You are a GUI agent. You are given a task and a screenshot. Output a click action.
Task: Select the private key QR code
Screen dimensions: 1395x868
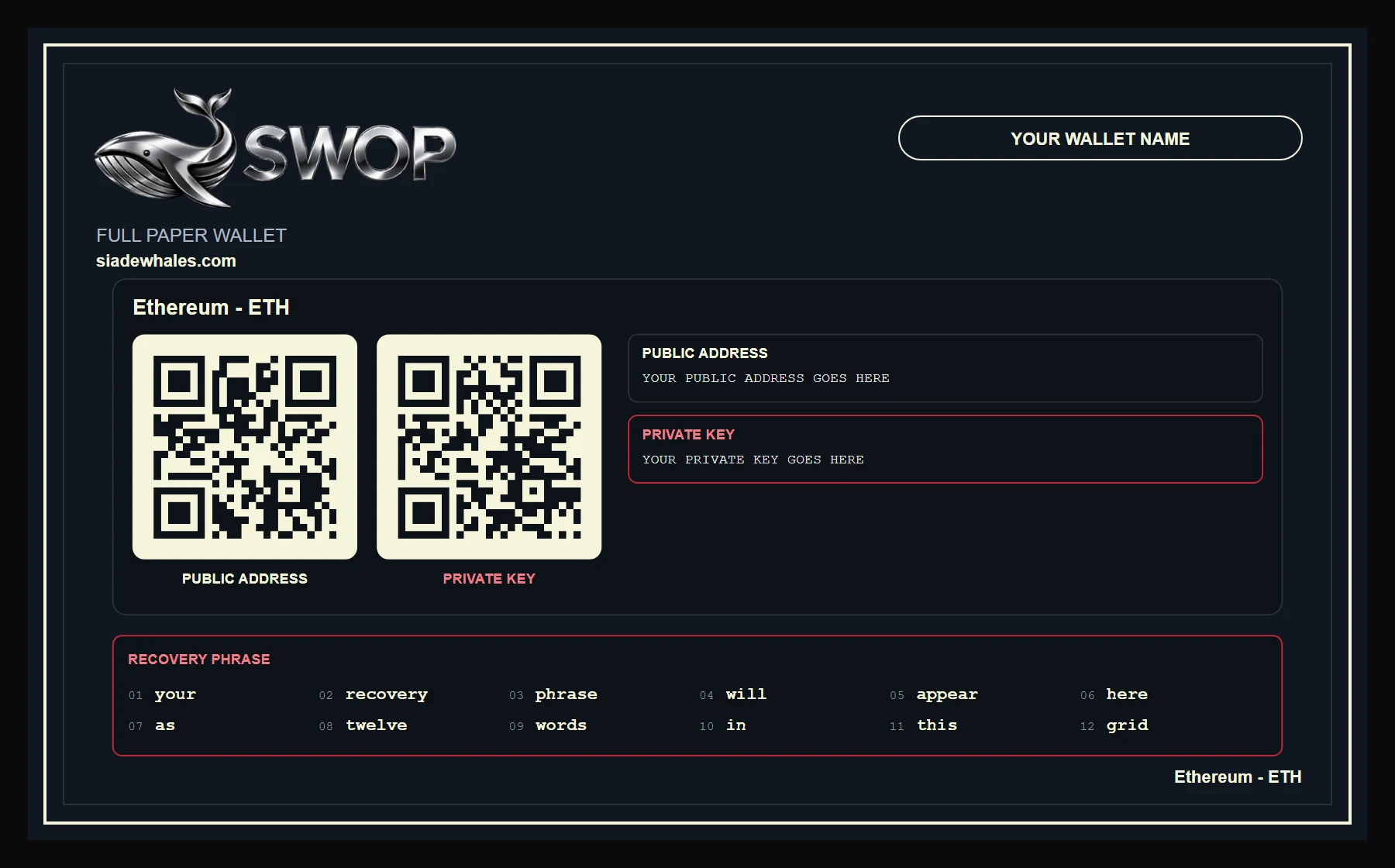pos(489,446)
